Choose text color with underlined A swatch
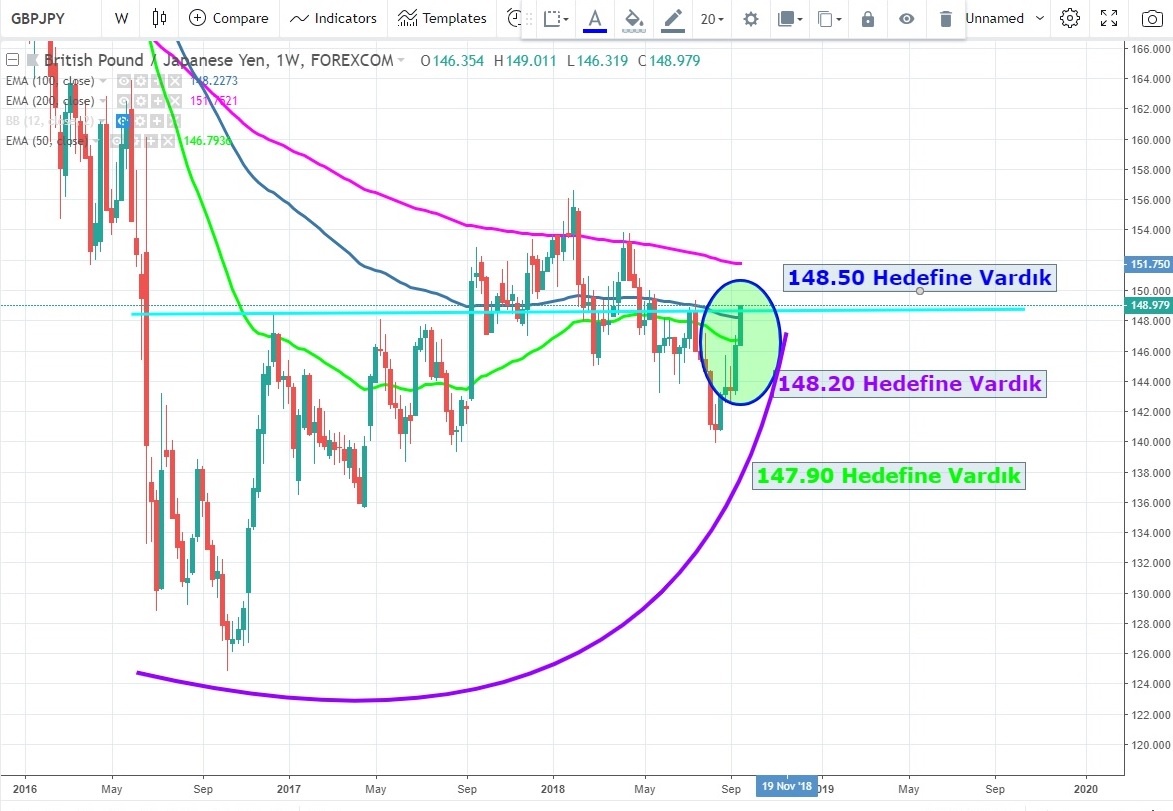This screenshot has width=1173, height=811. [595, 19]
